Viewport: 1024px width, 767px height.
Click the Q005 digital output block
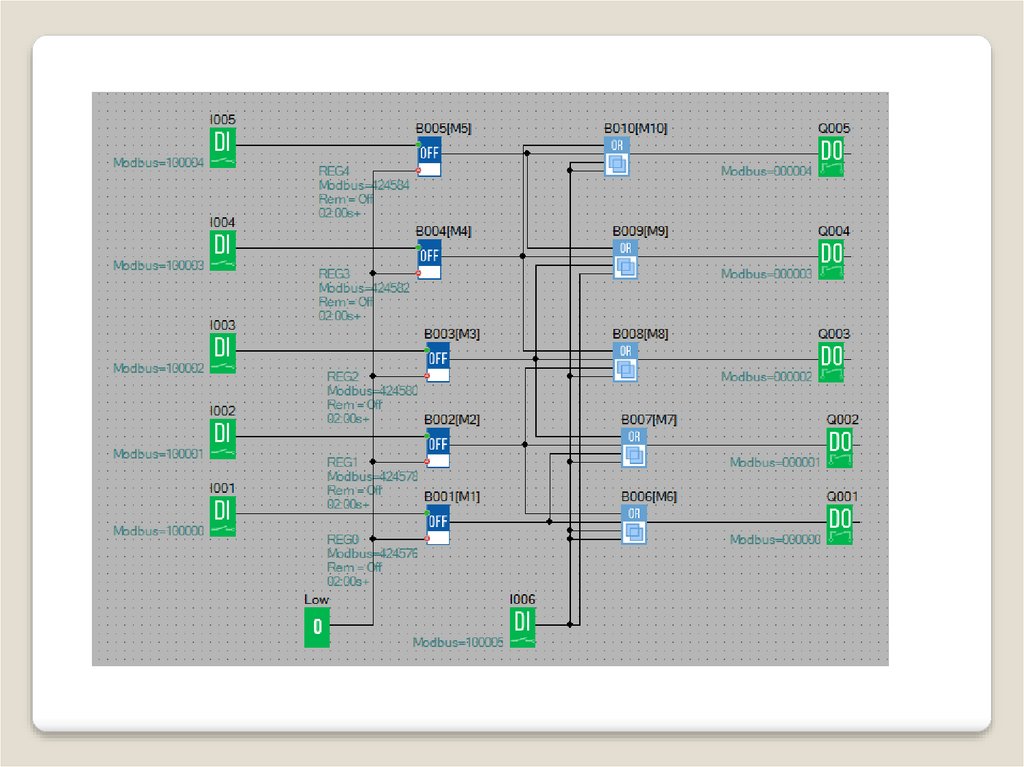tap(831, 156)
